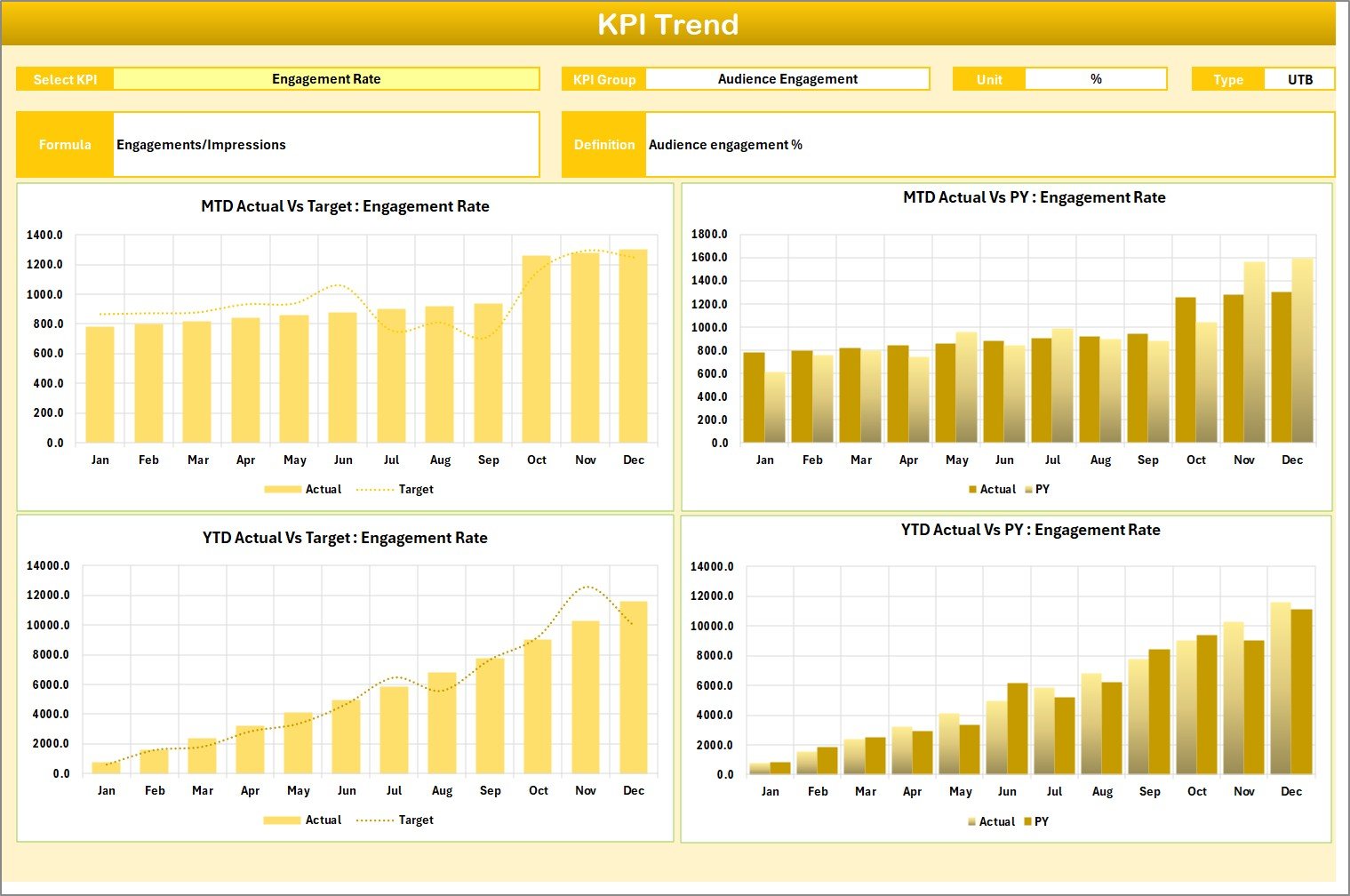
Task: Click the Formula text Engagements/Impressions
Action: 199,144
